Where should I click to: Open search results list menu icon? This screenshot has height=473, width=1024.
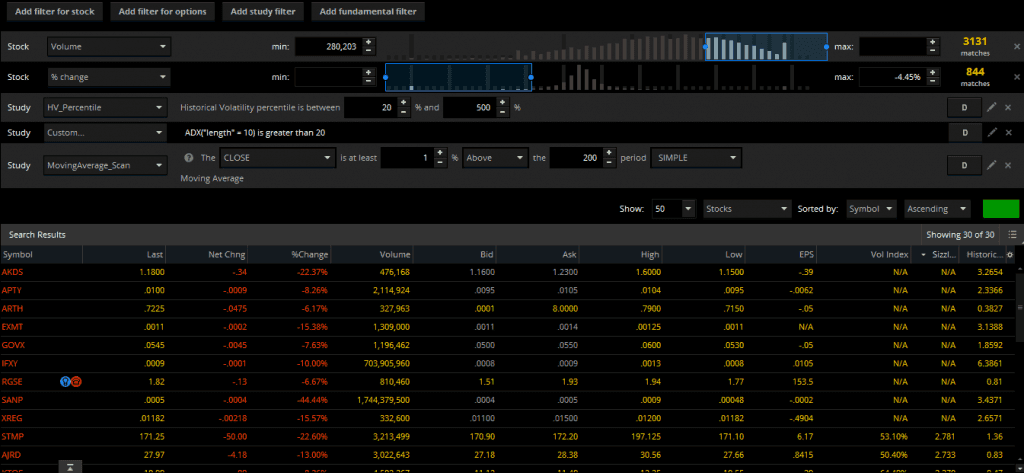point(1012,235)
